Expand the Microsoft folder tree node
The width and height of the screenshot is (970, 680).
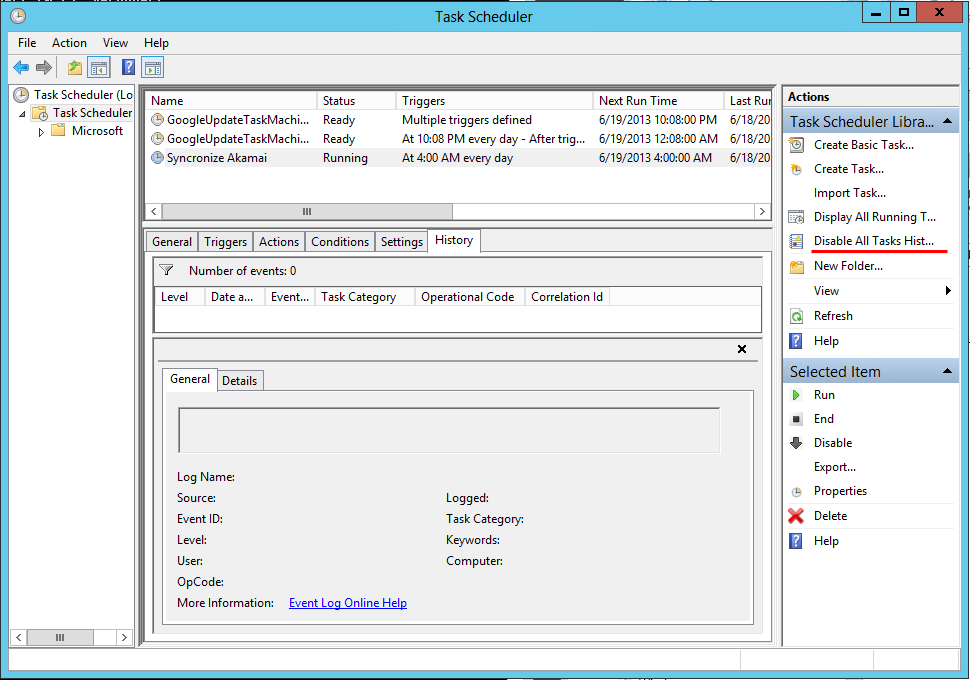(x=42, y=131)
